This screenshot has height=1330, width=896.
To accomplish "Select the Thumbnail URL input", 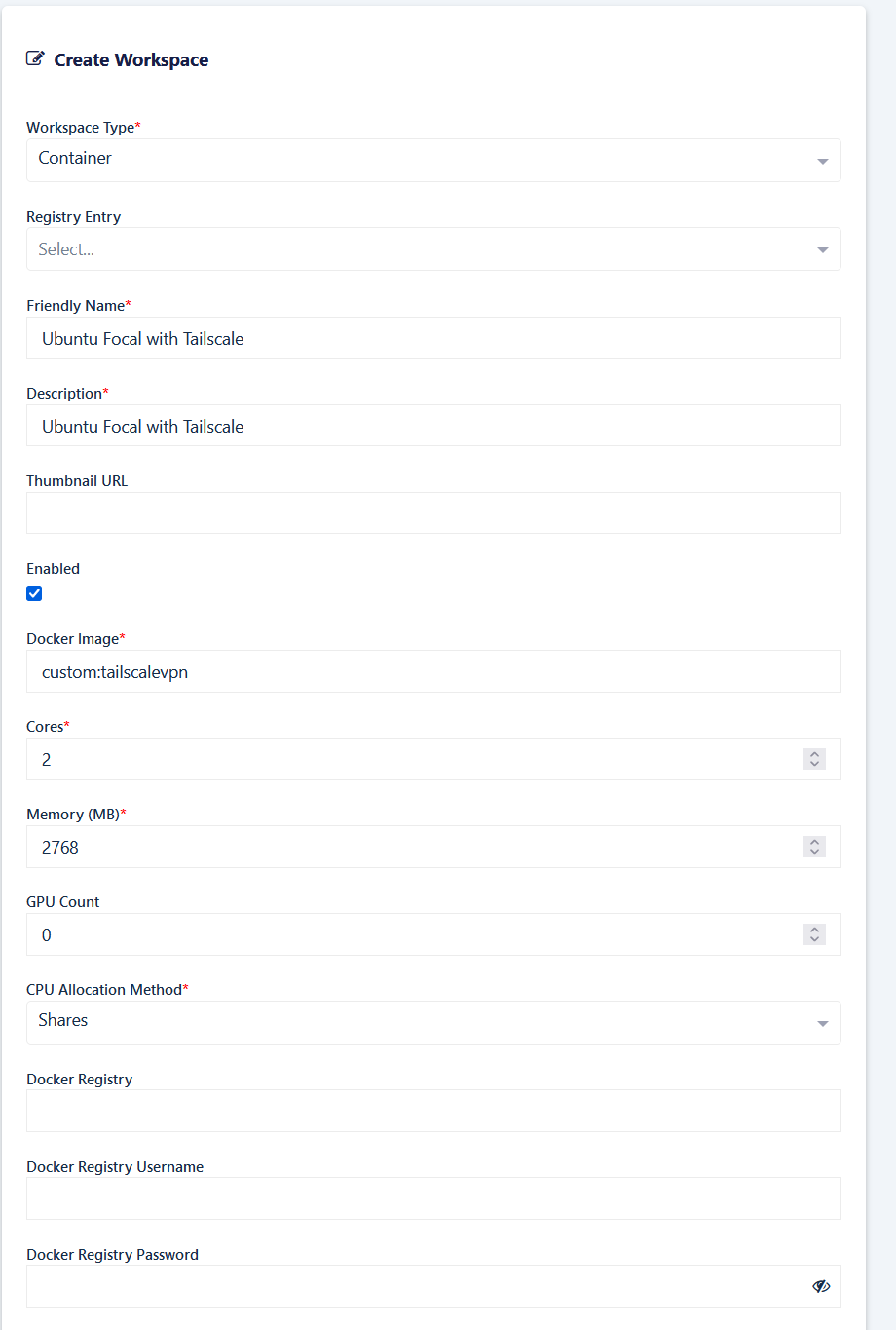I will (x=433, y=513).
